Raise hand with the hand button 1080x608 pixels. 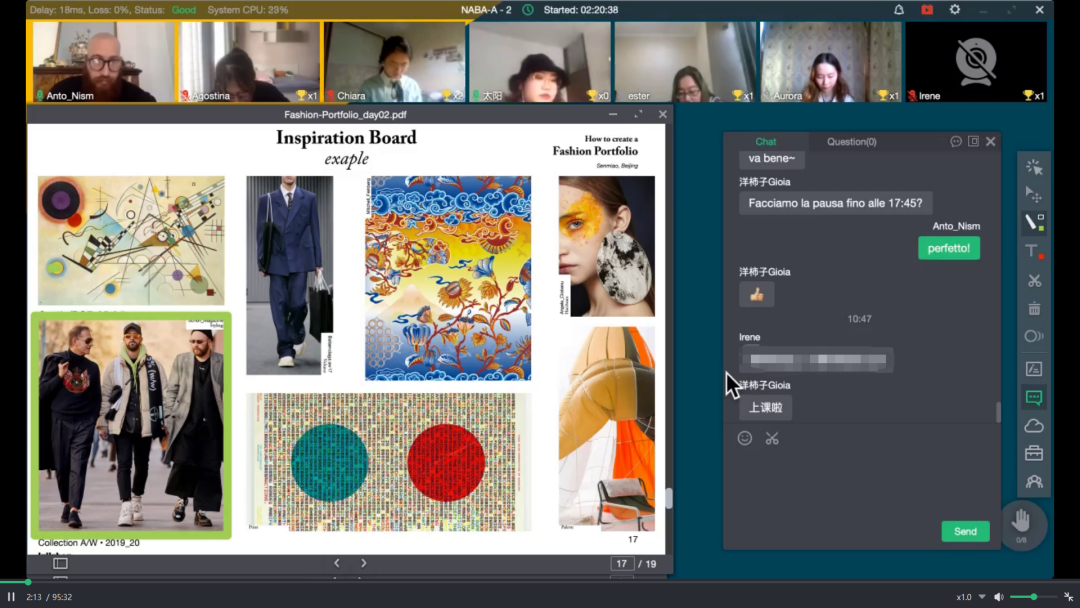pos(1021,523)
